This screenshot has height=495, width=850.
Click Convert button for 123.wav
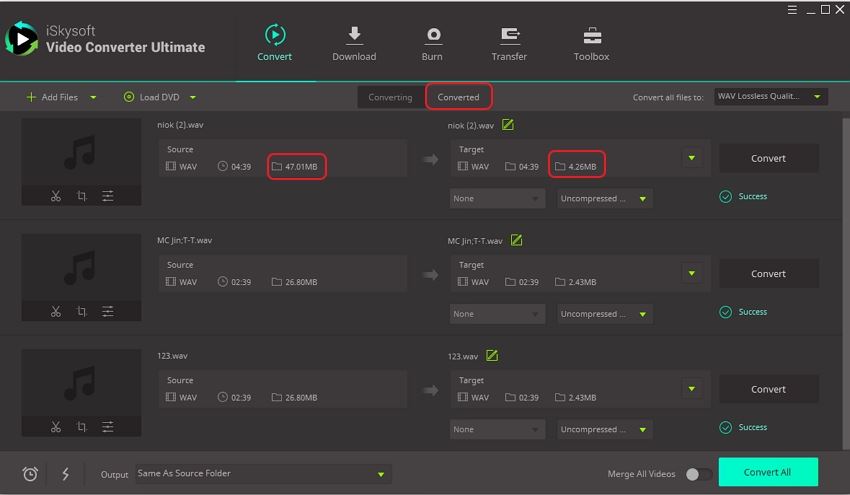pos(768,389)
